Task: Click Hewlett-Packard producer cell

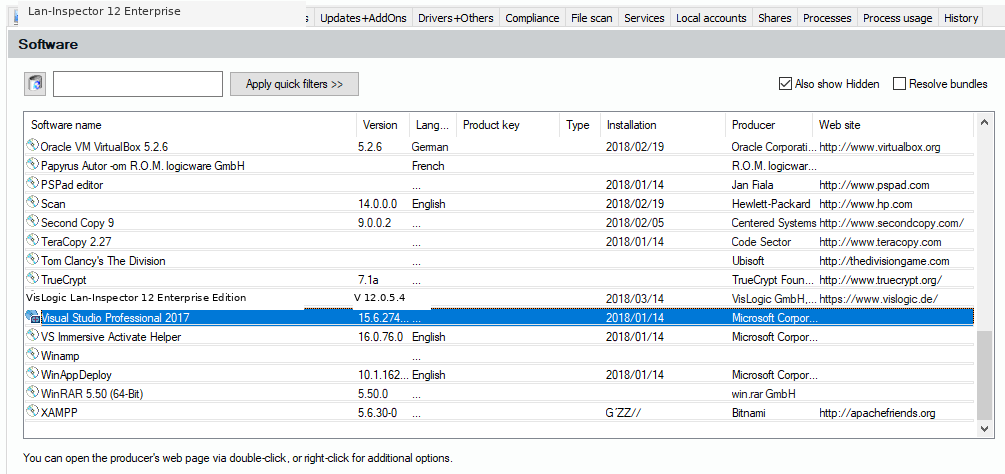Action: 771,204
